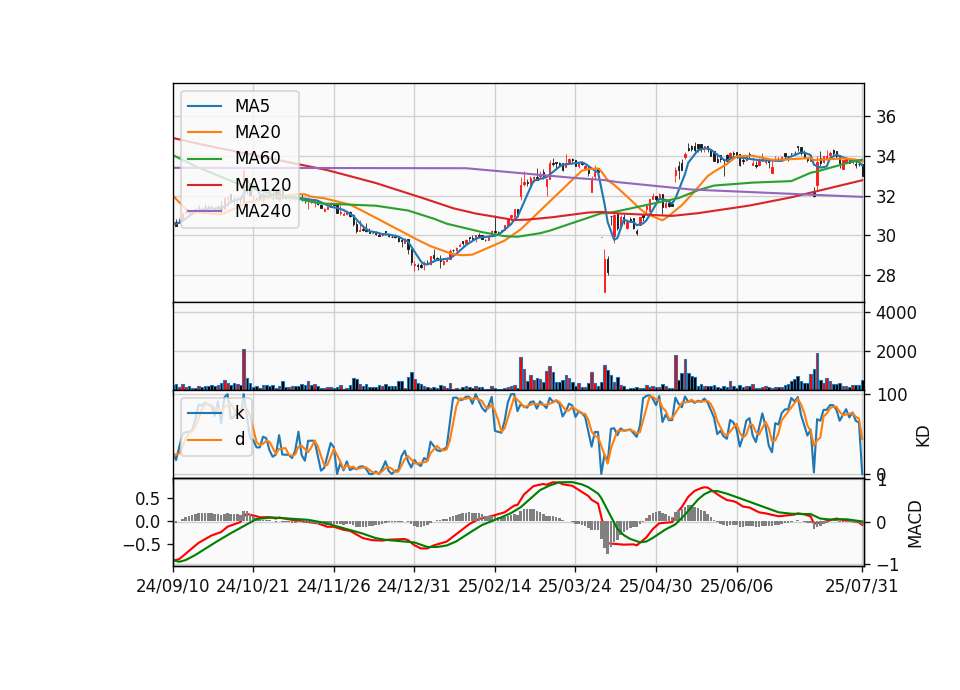Click the KD axis title
960x690 pixels.
(x=923, y=437)
